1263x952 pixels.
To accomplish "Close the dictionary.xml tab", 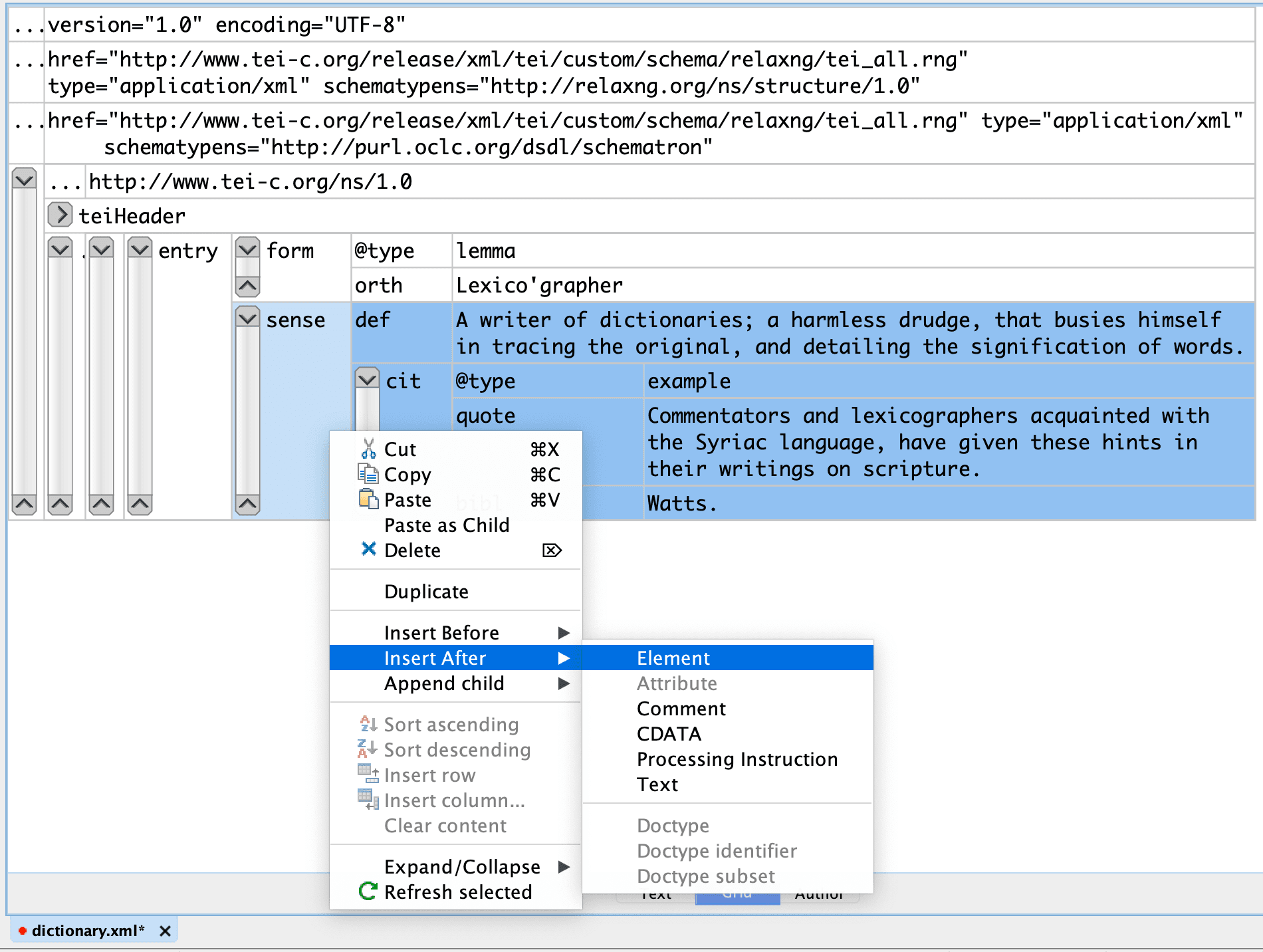I will pos(166,931).
